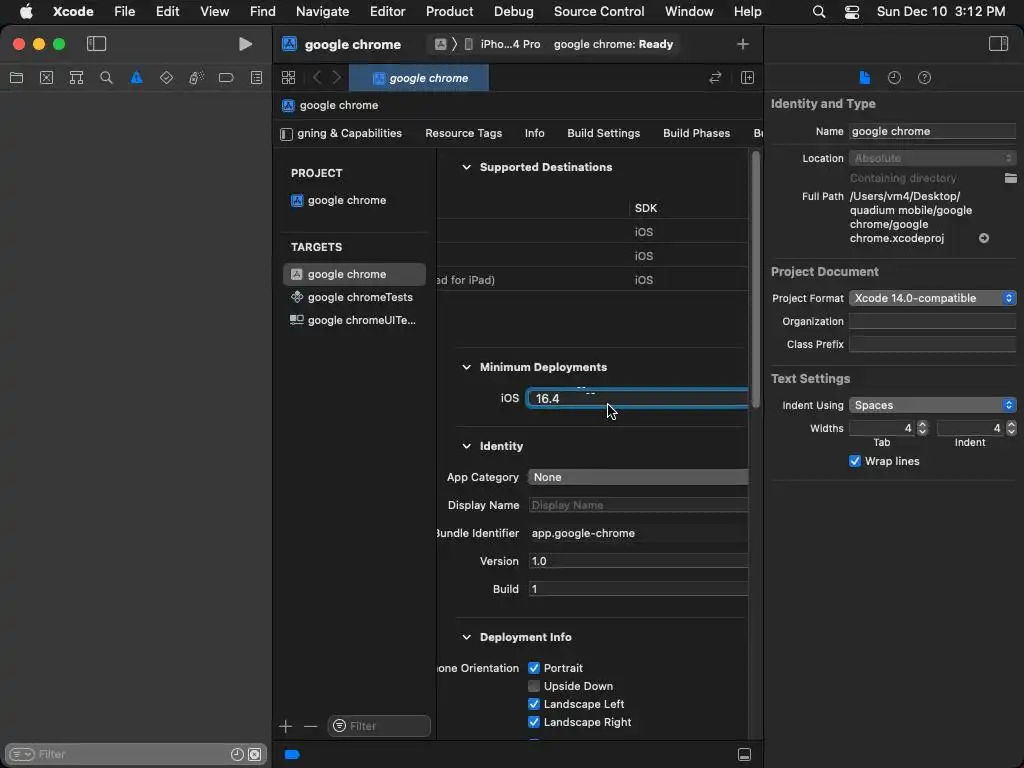The image size is (1024, 768).
Task: Collapse the Minimum Deployments section
Action: (x=466, y=367)
